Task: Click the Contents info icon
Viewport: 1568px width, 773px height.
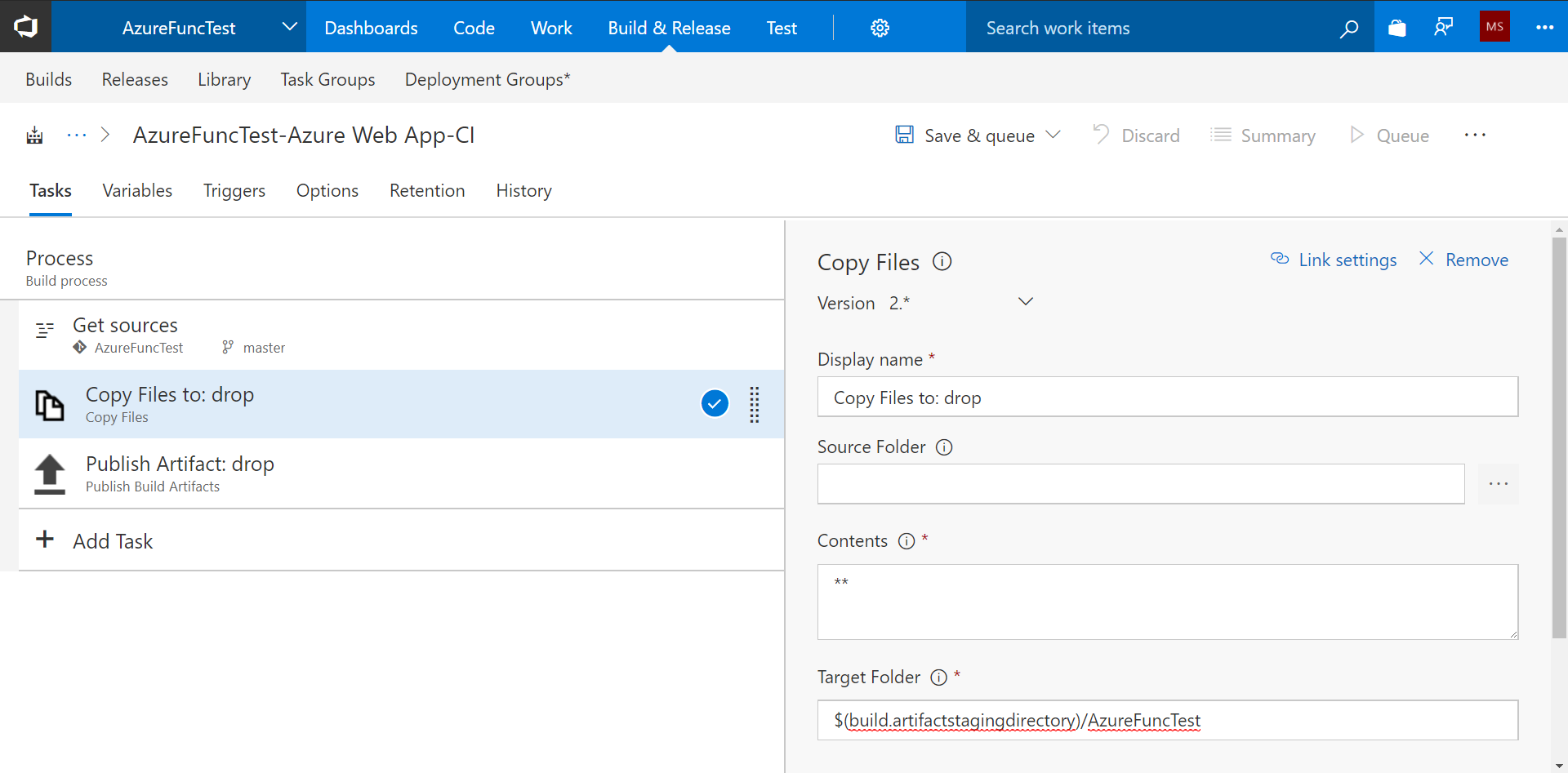Action: coord(906,541)
